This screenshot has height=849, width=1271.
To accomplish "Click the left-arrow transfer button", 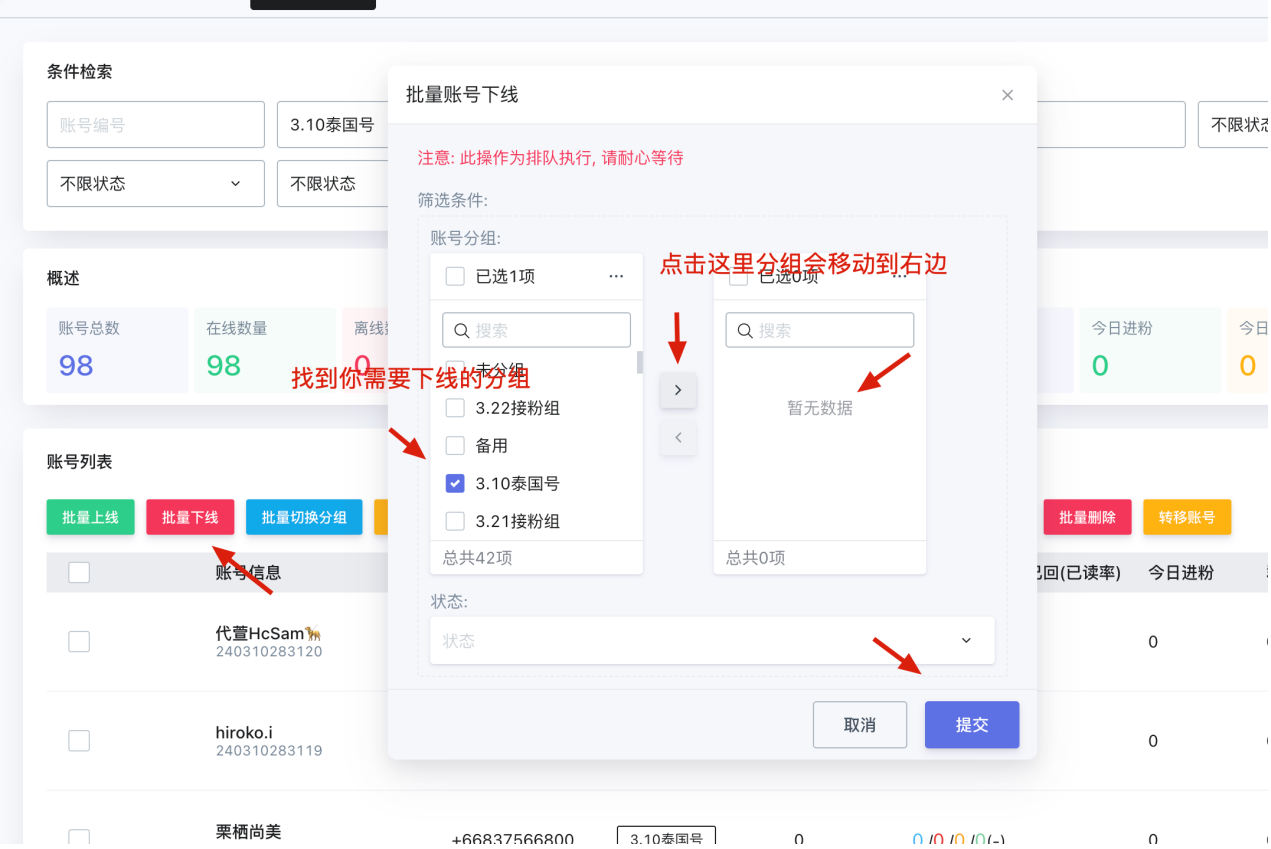I will point(678,437).
